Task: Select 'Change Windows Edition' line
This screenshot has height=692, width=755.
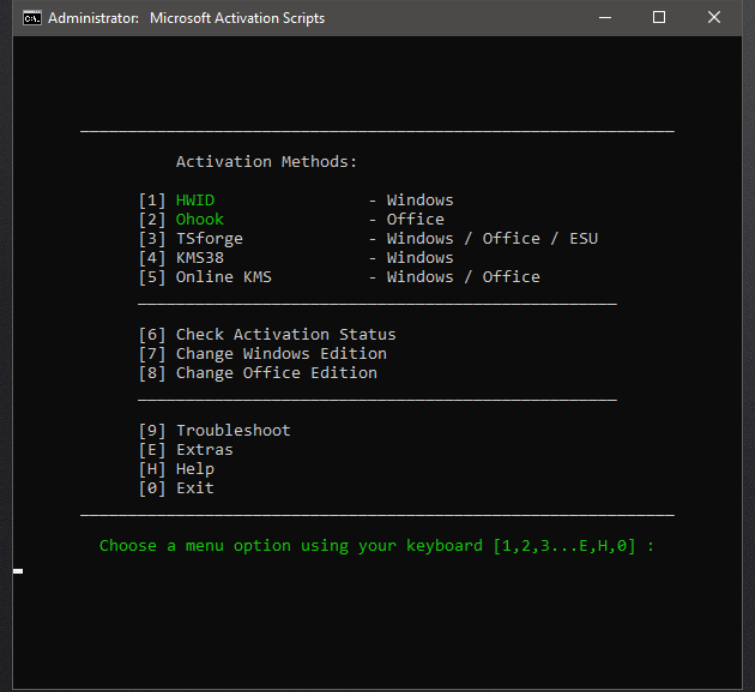Action: click(x=281, y=353)
